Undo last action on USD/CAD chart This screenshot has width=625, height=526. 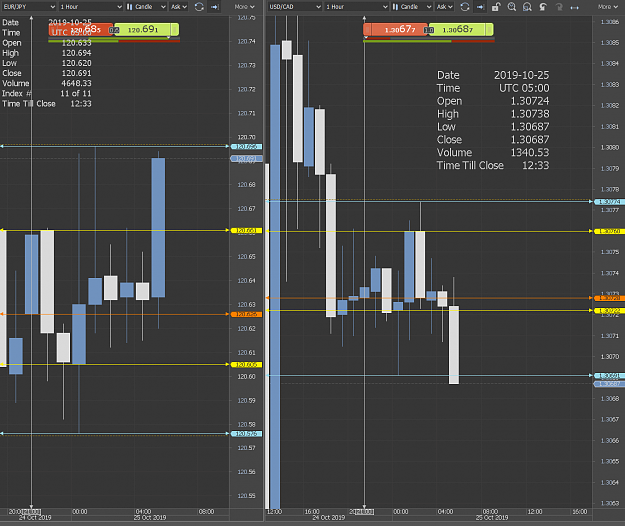pos(543,6)
